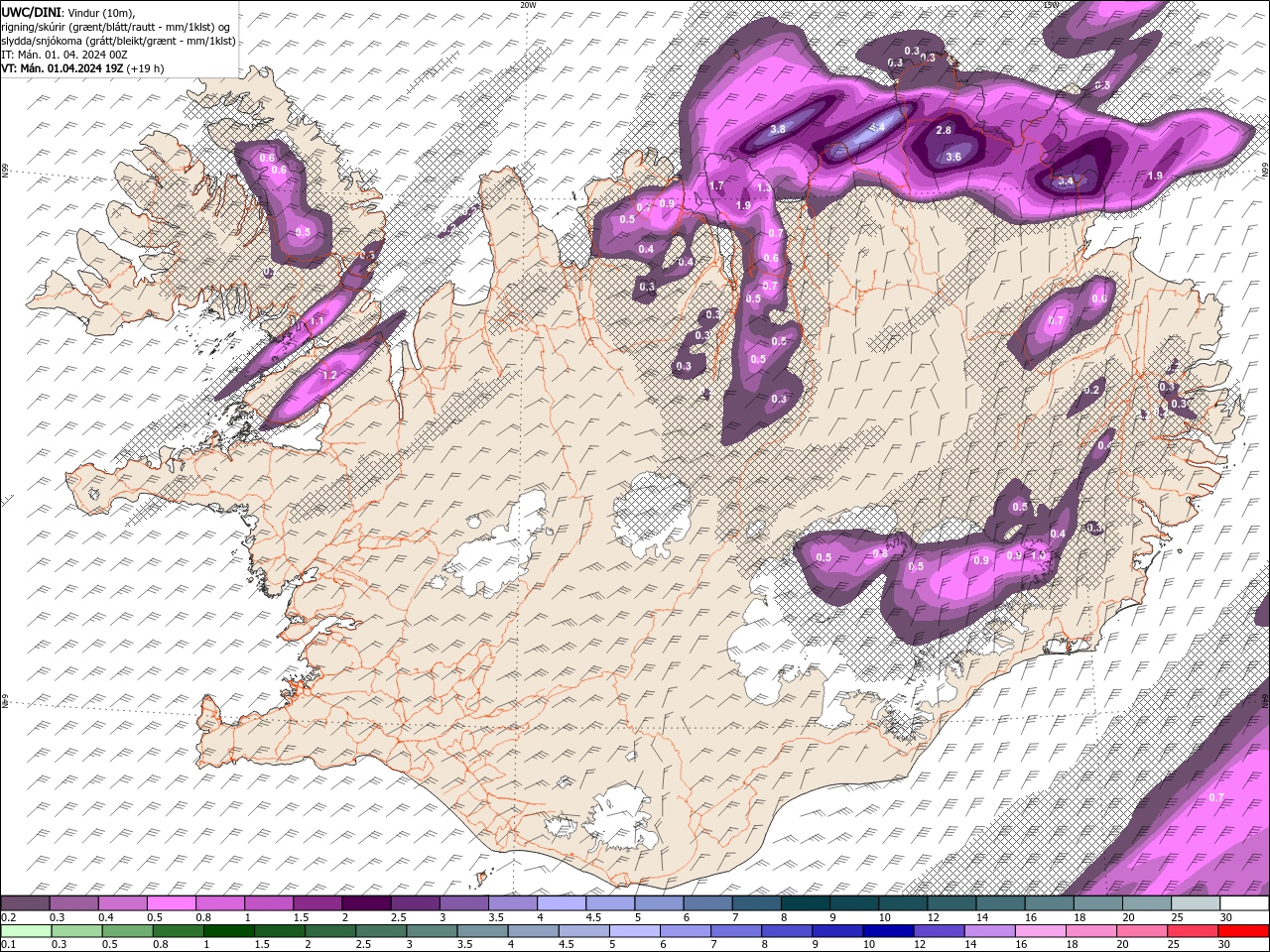
Task: Click the '20W' longitude label
Action: [x=527, y=5]
